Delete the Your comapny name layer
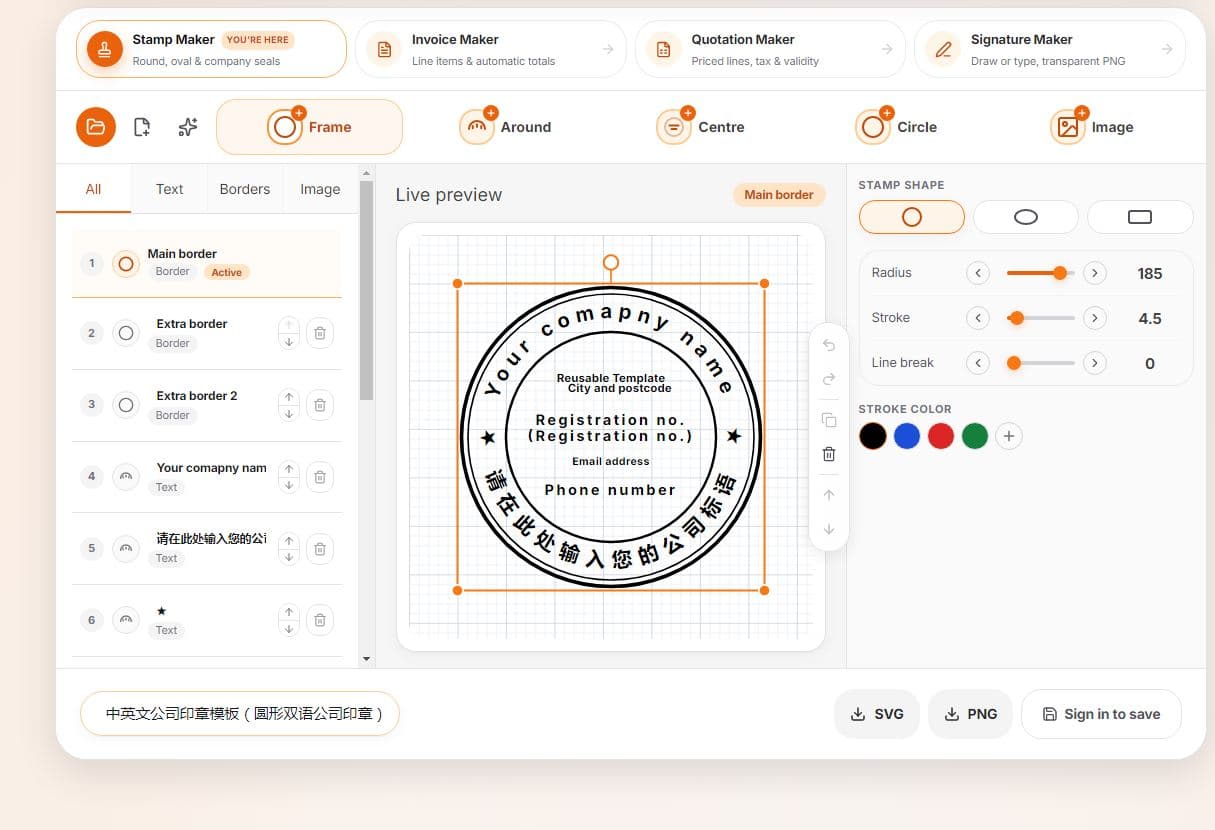 [x=320, y=477]
